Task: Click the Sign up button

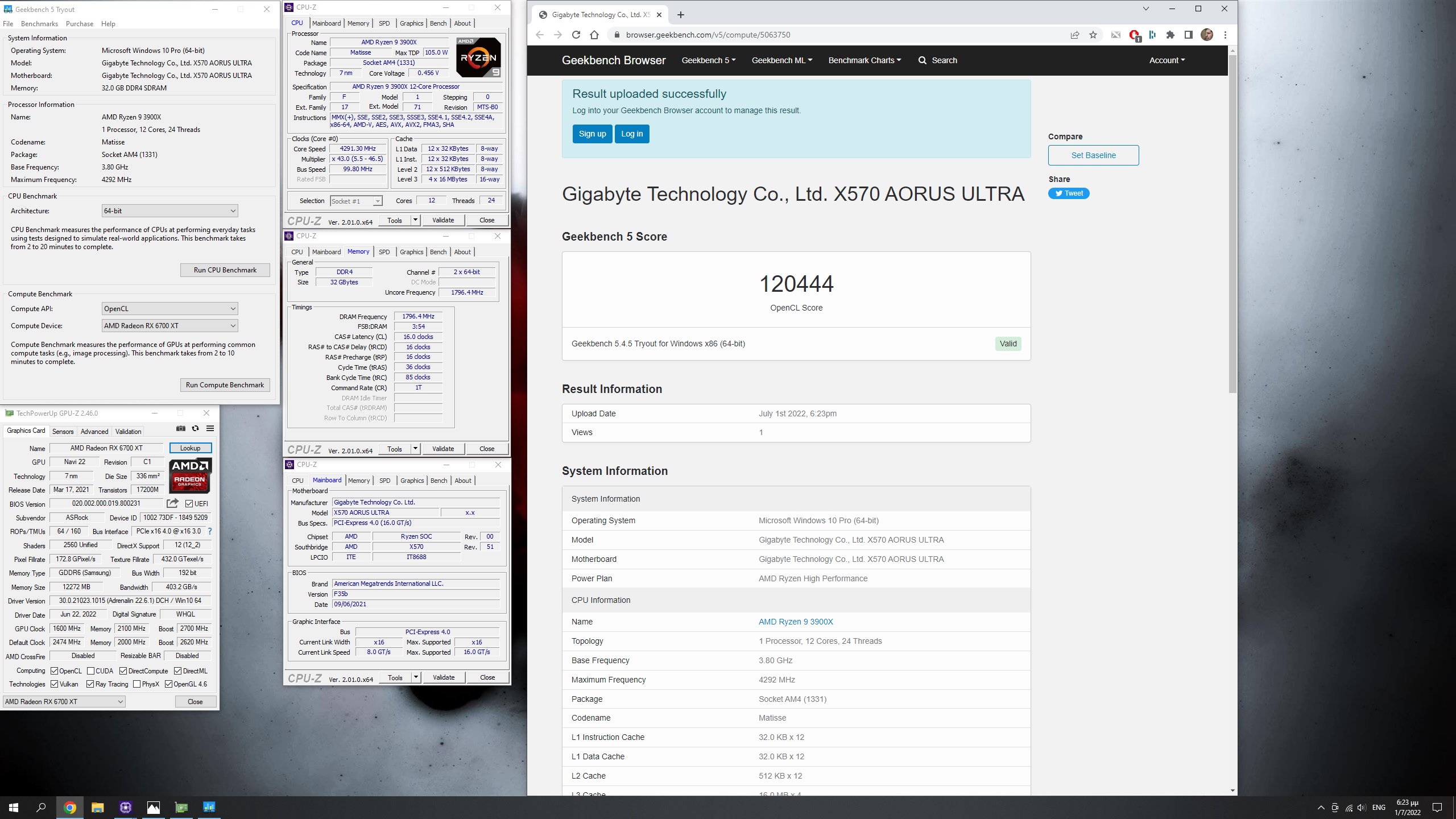Action: tap(592, 134)
